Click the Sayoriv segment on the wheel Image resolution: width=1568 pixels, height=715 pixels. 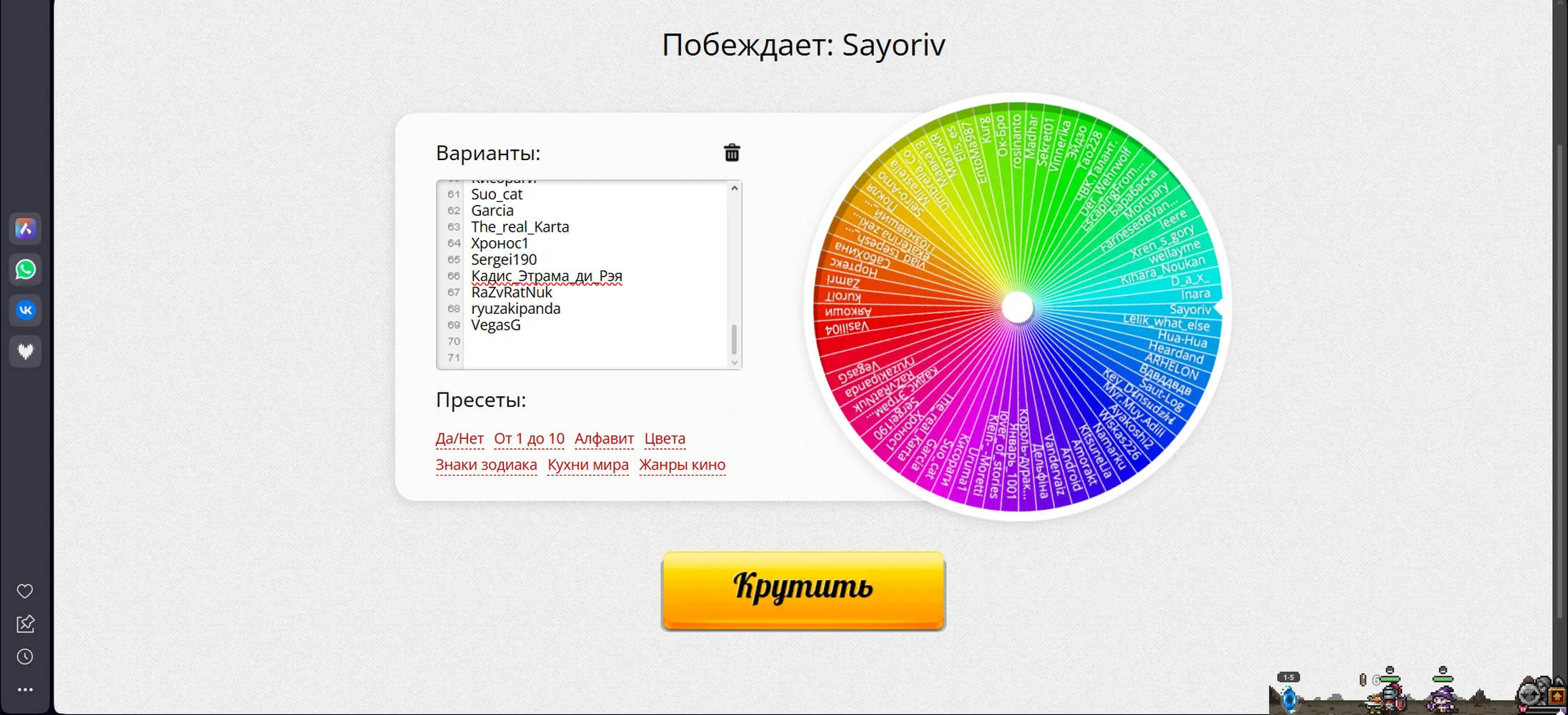1190,309
